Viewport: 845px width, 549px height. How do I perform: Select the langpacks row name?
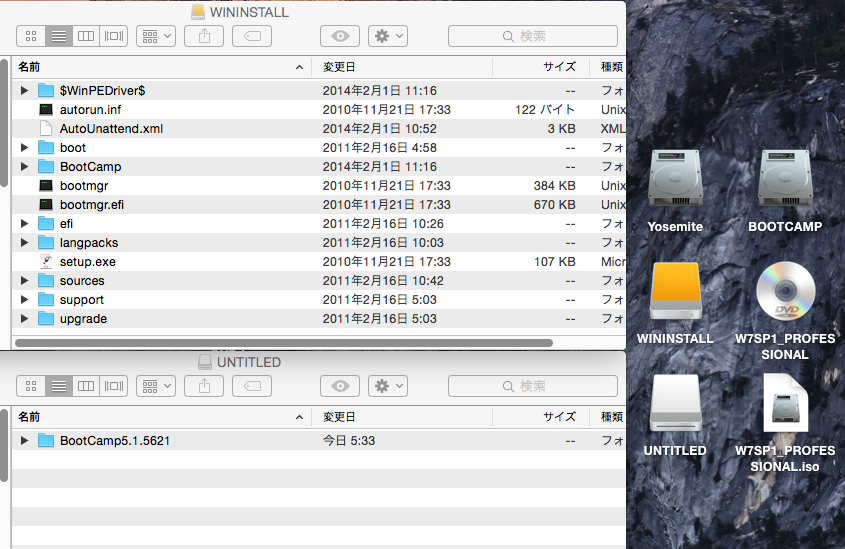click(x=89, y=243)
